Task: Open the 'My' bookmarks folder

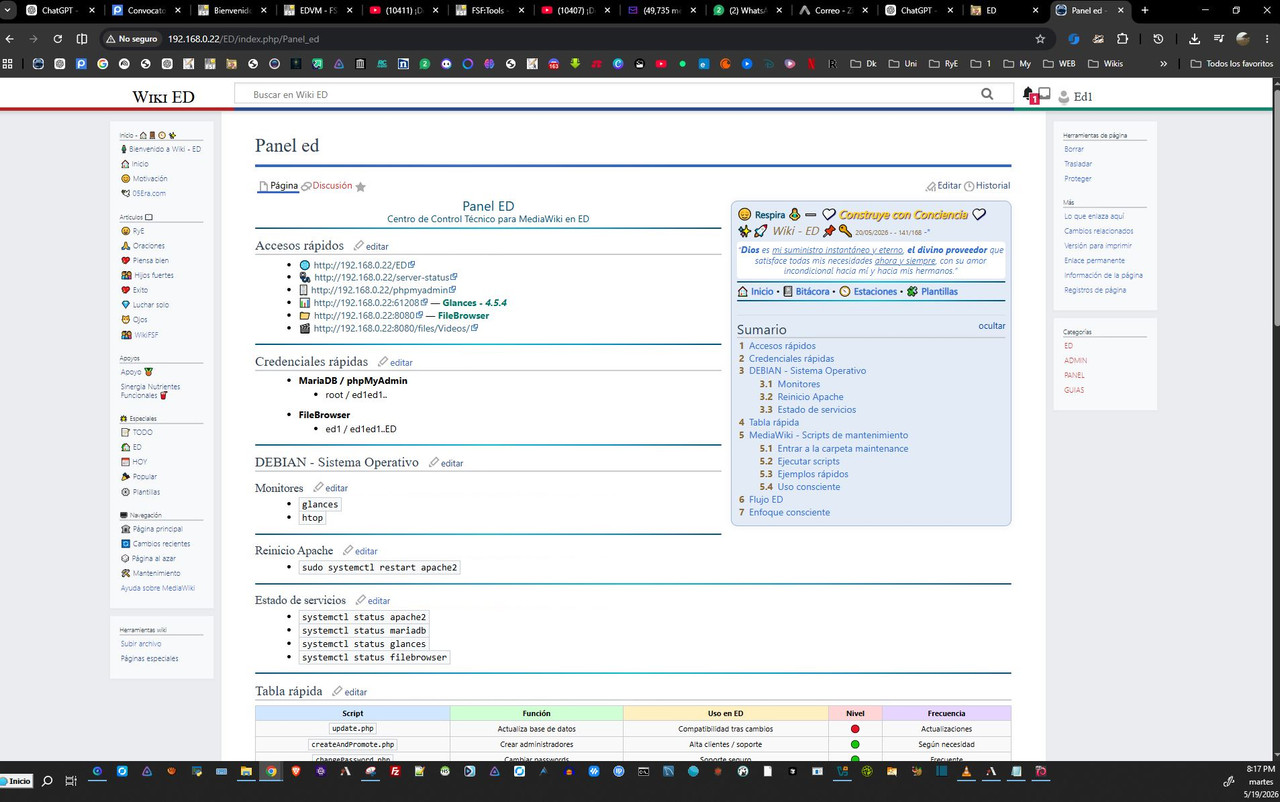Action: tap(1016, 63)
